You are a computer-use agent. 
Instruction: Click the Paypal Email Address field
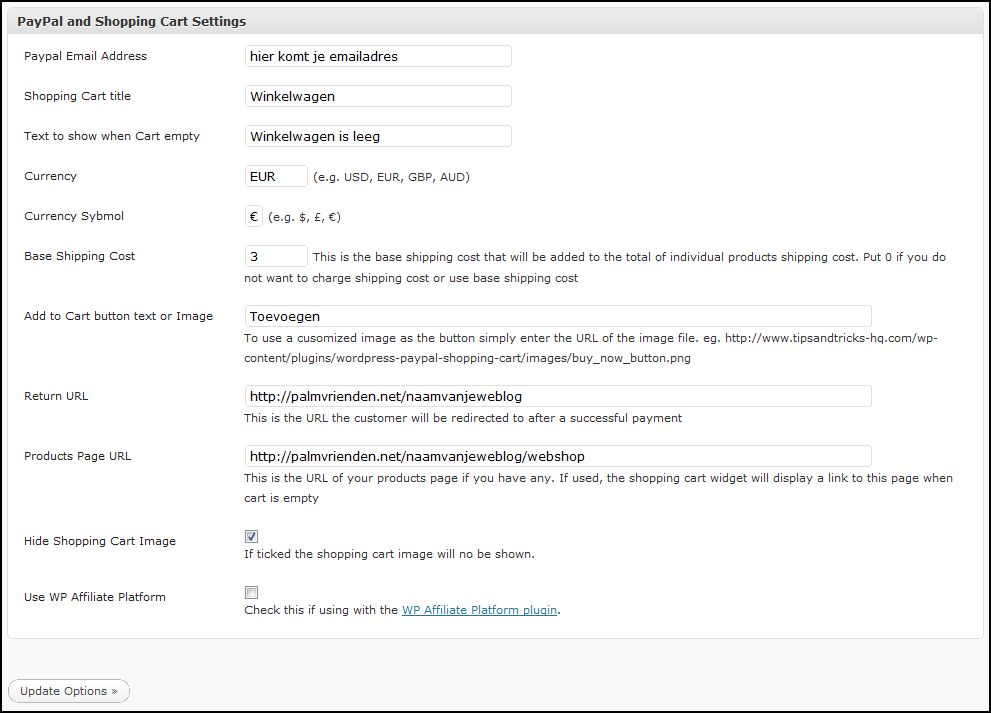pos(378,56)
